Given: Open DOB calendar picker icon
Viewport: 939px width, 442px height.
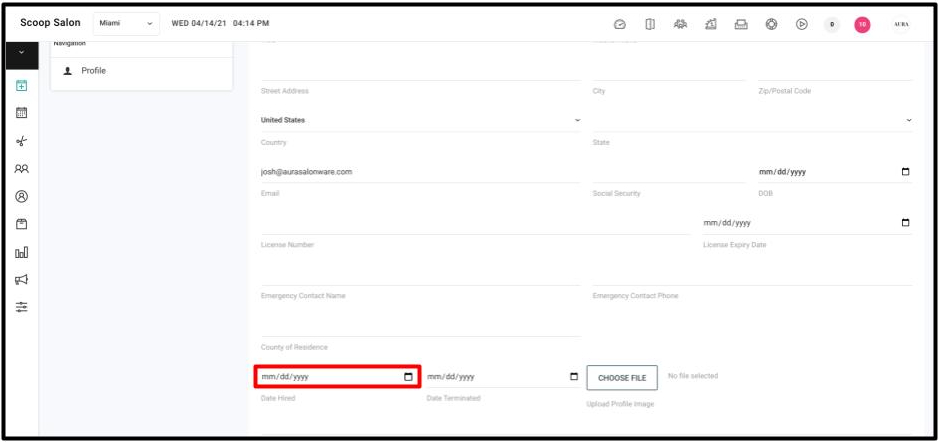Looking at the screenshot, I should tap(905, 171).
